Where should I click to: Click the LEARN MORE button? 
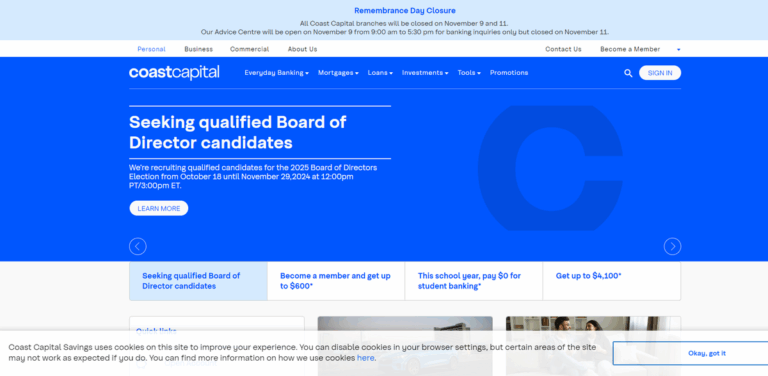coord(159,208)
